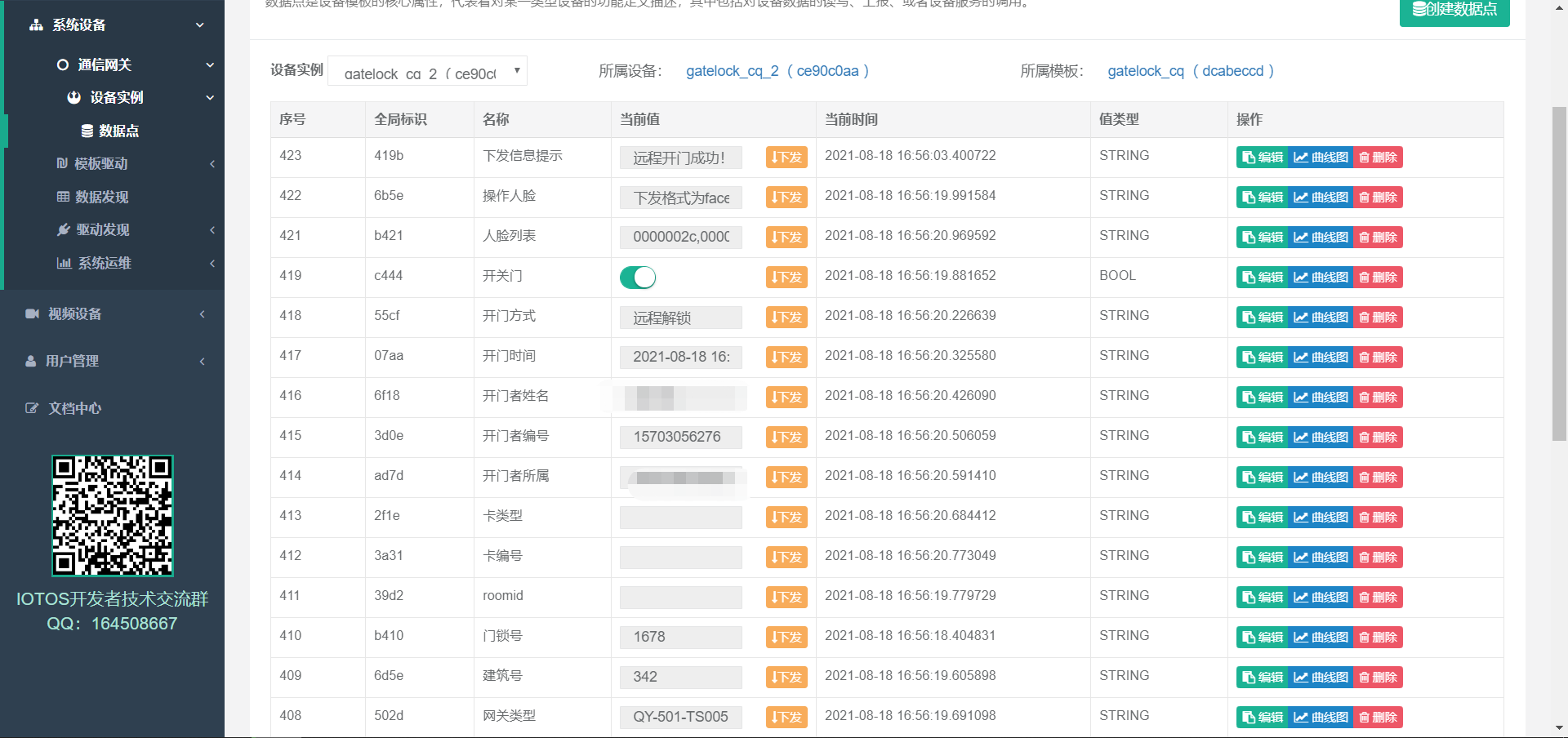
Task: Click 下发 for 下发信息提示 row
Action: [x=786, y=158]
